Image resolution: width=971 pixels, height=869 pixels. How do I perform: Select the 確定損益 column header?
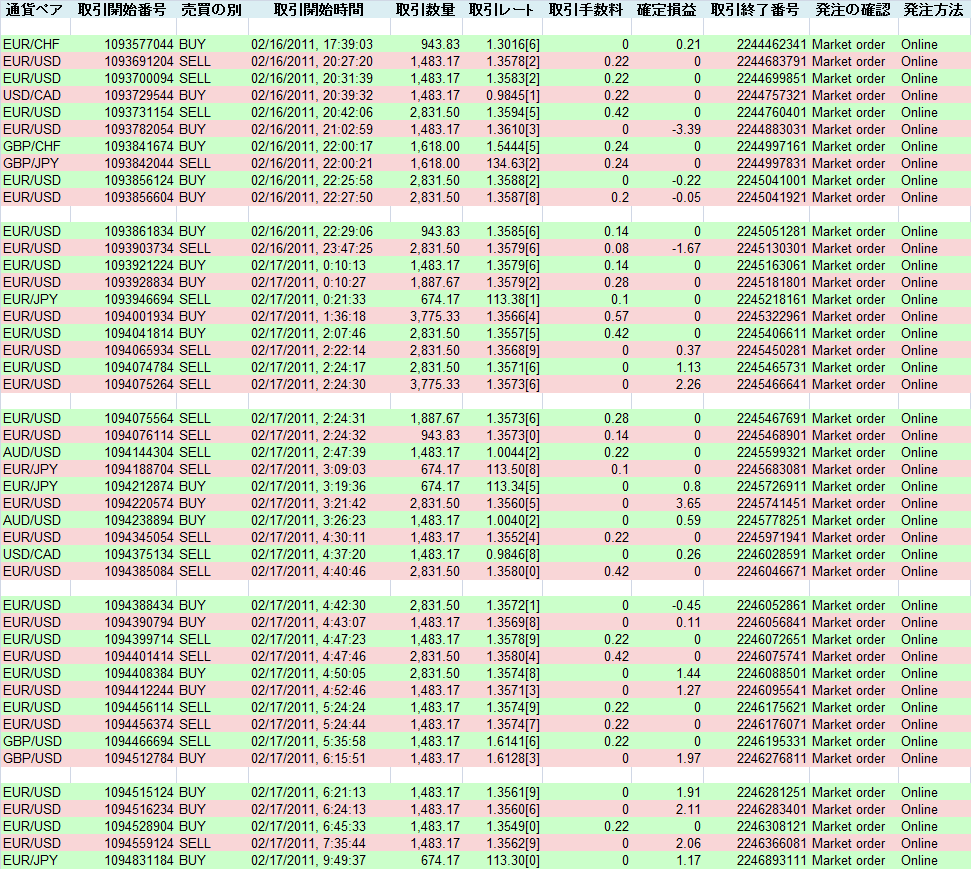coord(668,10)
